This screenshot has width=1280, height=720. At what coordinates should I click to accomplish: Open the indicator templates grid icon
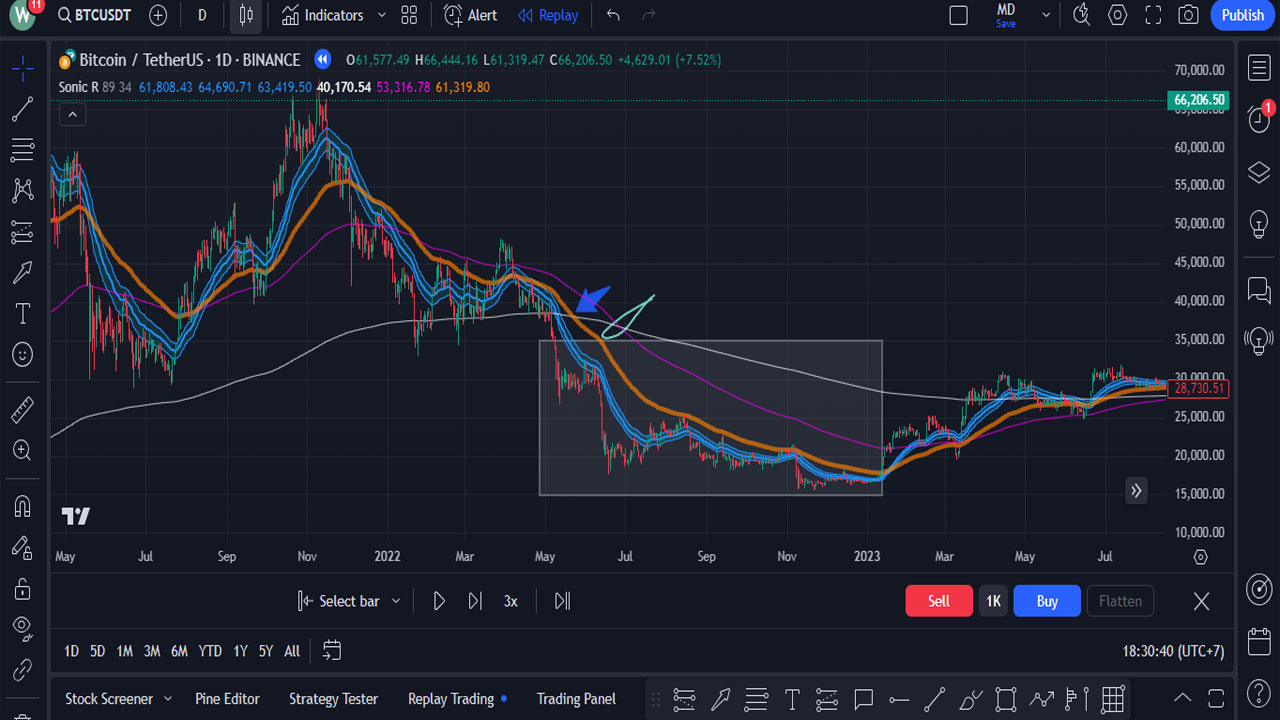pyautogui.click(x=409, y=15)
